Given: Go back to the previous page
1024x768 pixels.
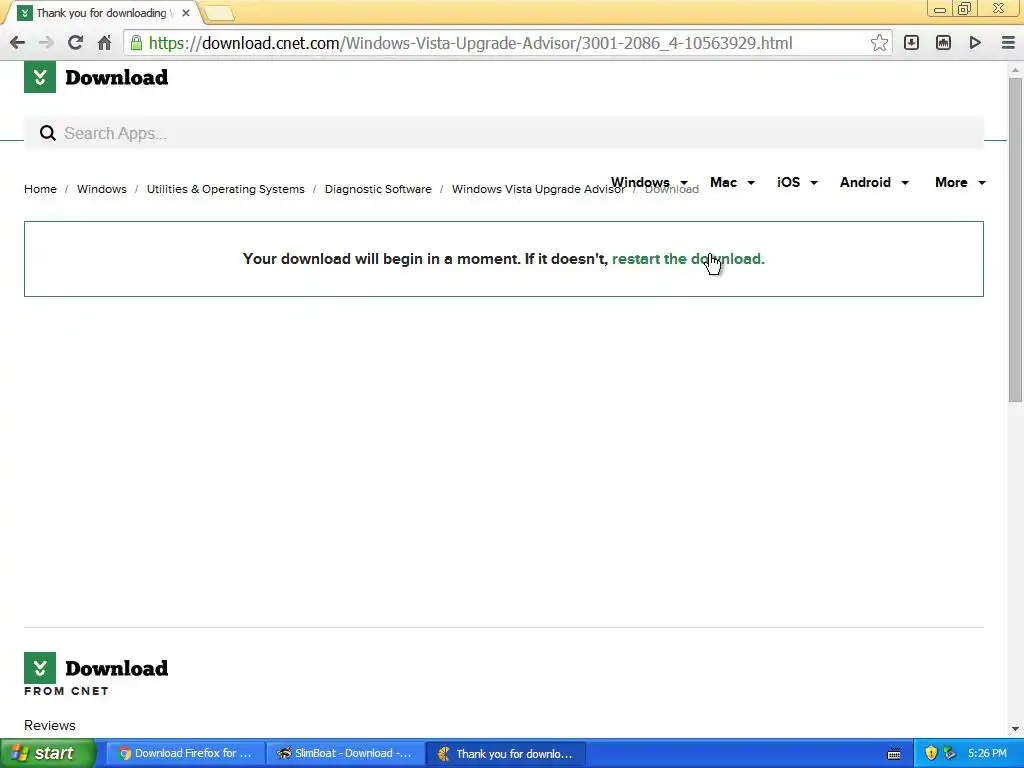Looking at the screenshot, I should [x=17, y=43].
